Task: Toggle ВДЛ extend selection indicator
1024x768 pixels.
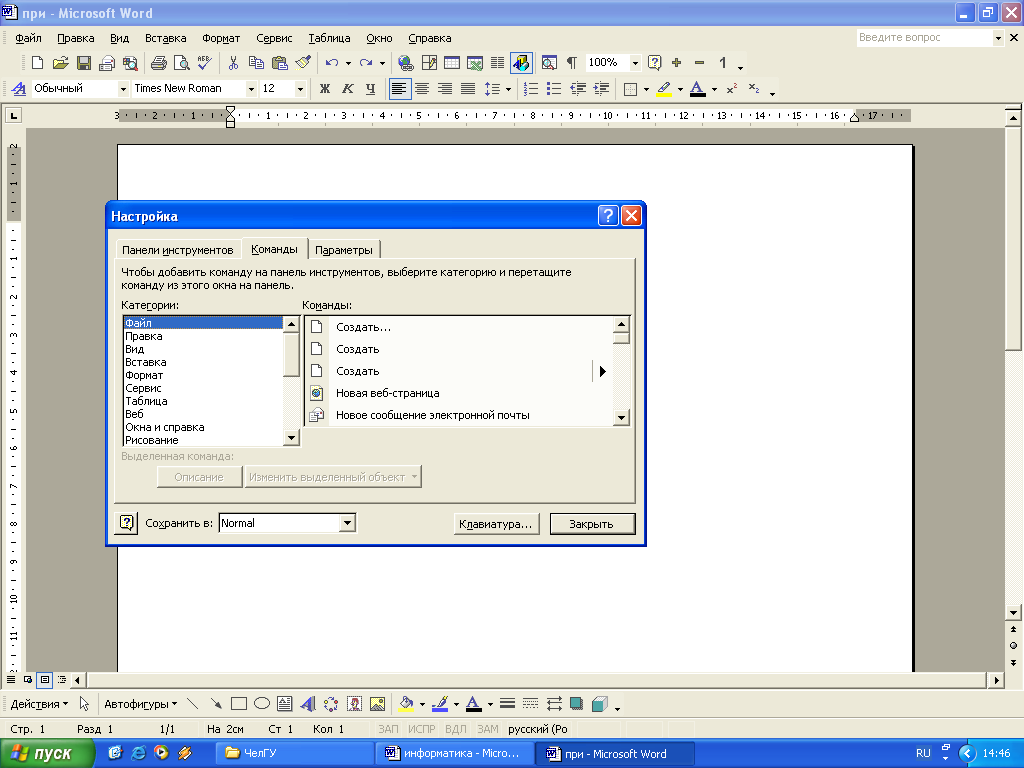Action: 456,729
